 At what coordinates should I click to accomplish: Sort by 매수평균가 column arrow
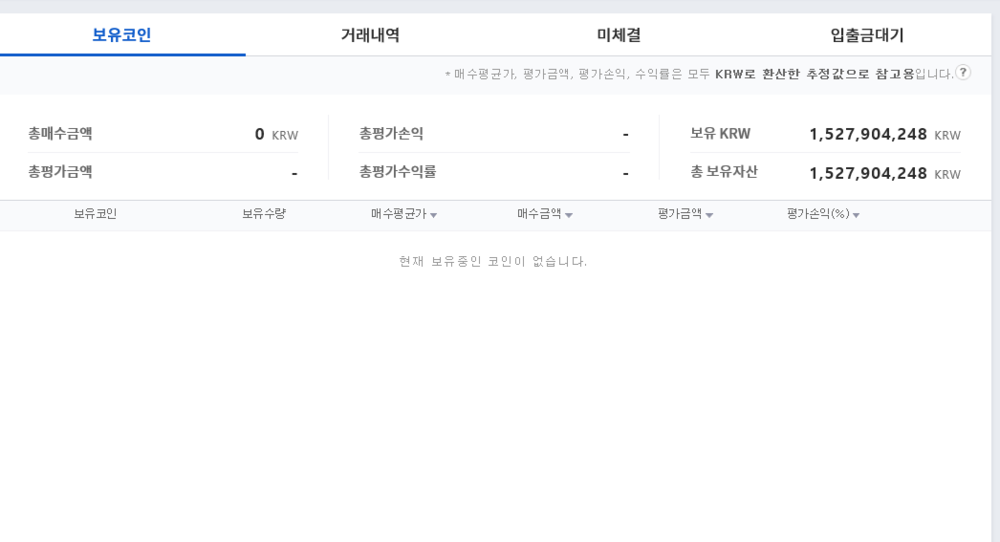[x=433, y=215]
